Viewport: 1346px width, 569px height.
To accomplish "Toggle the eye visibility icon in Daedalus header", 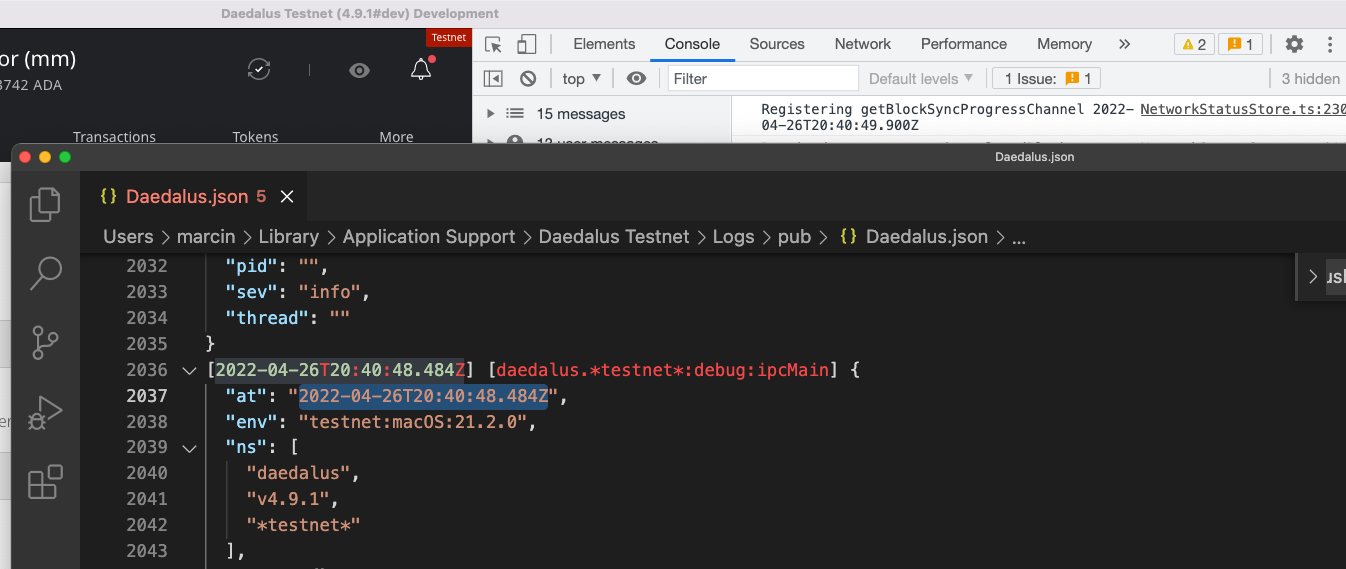I will [359, 70].
